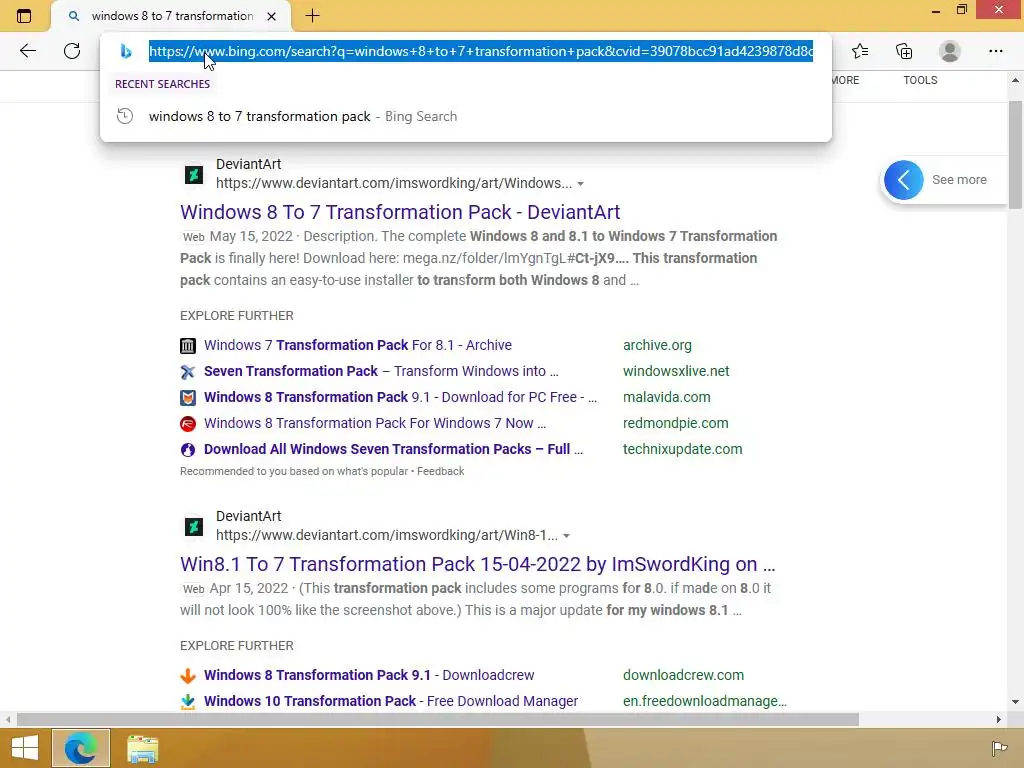Click the redmondpie.com domain text
Viewport: 1024px width, 768px height.
pos(676,423)
